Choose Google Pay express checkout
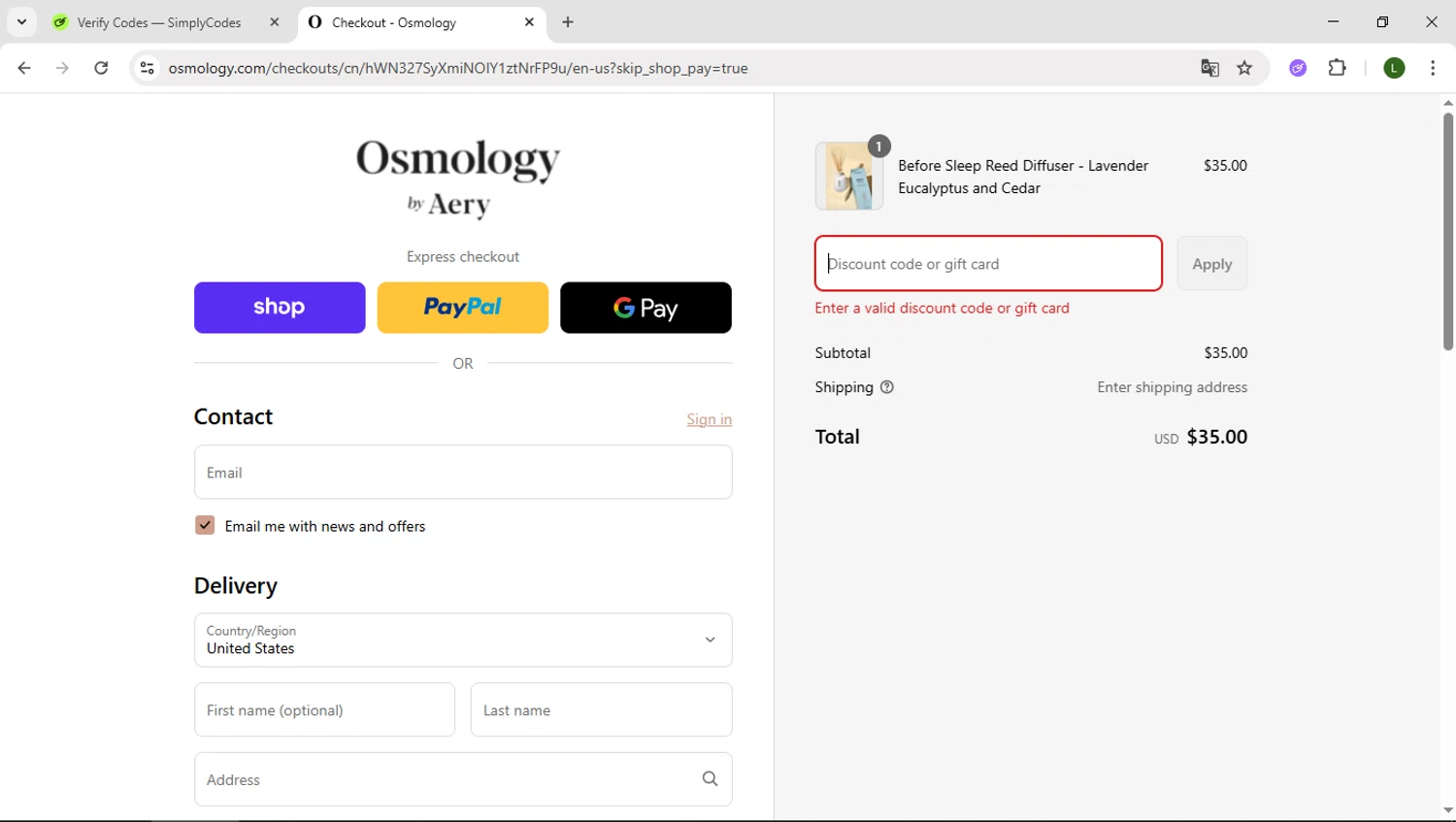This screenshot has height=822, width=1456. [645, 308]
